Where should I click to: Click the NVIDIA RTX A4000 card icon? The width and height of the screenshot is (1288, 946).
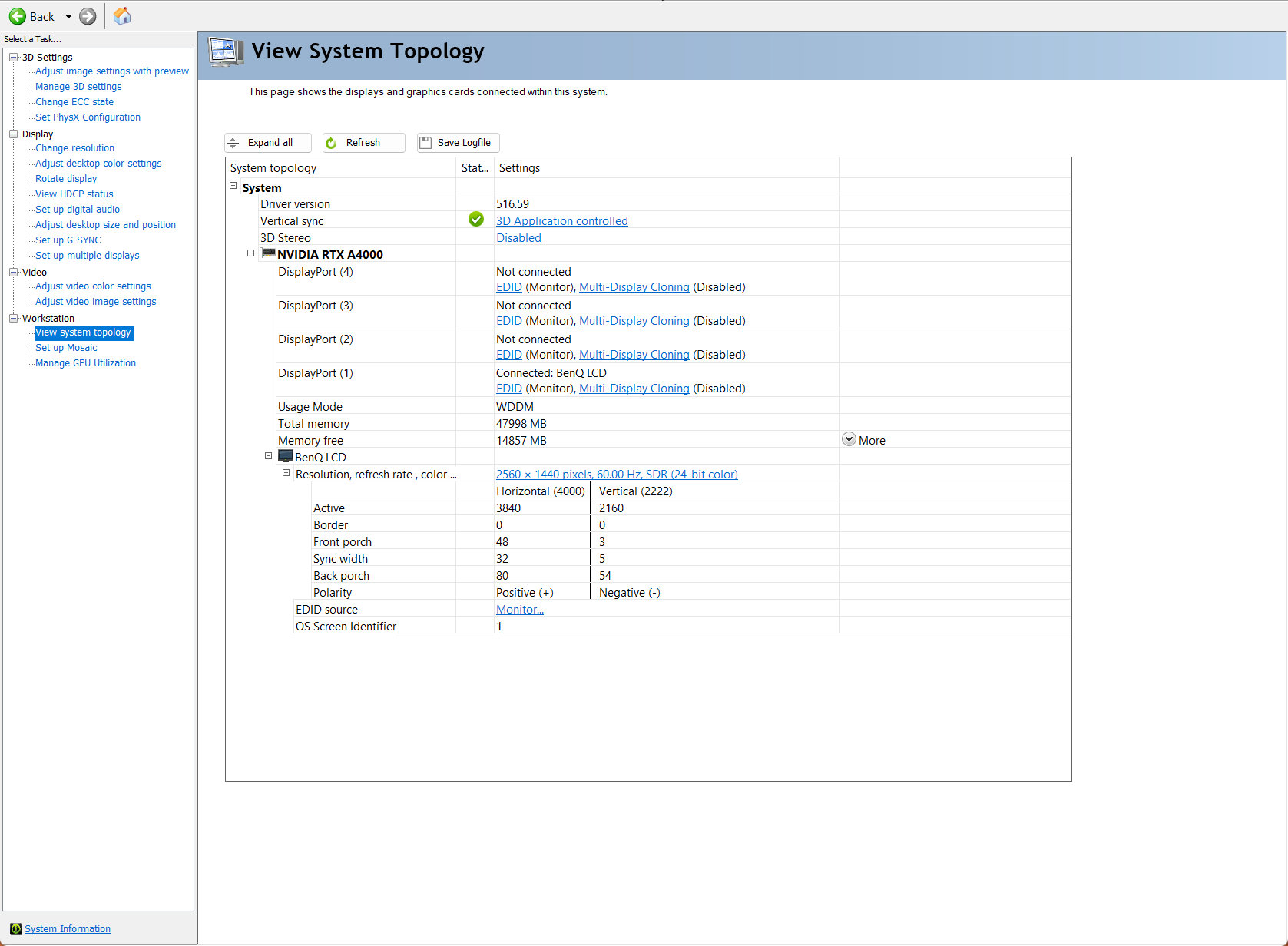(269, 253)
